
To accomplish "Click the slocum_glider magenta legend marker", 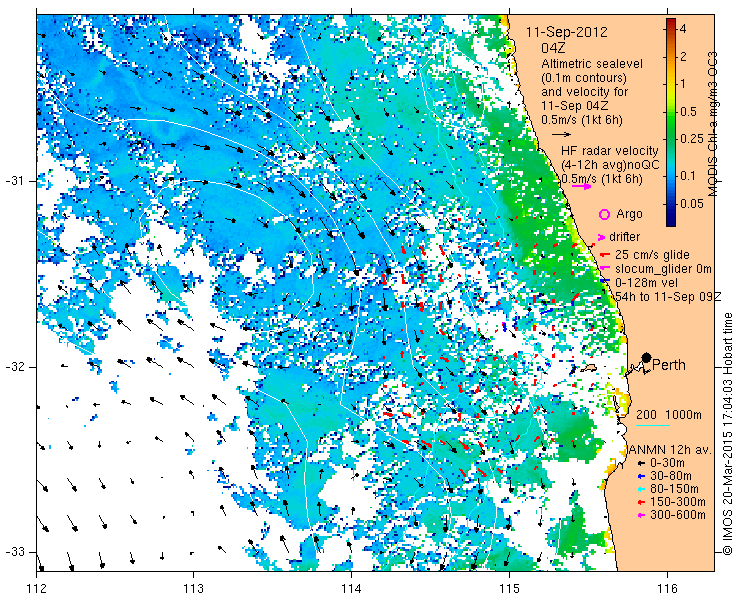I will [603, 269].
